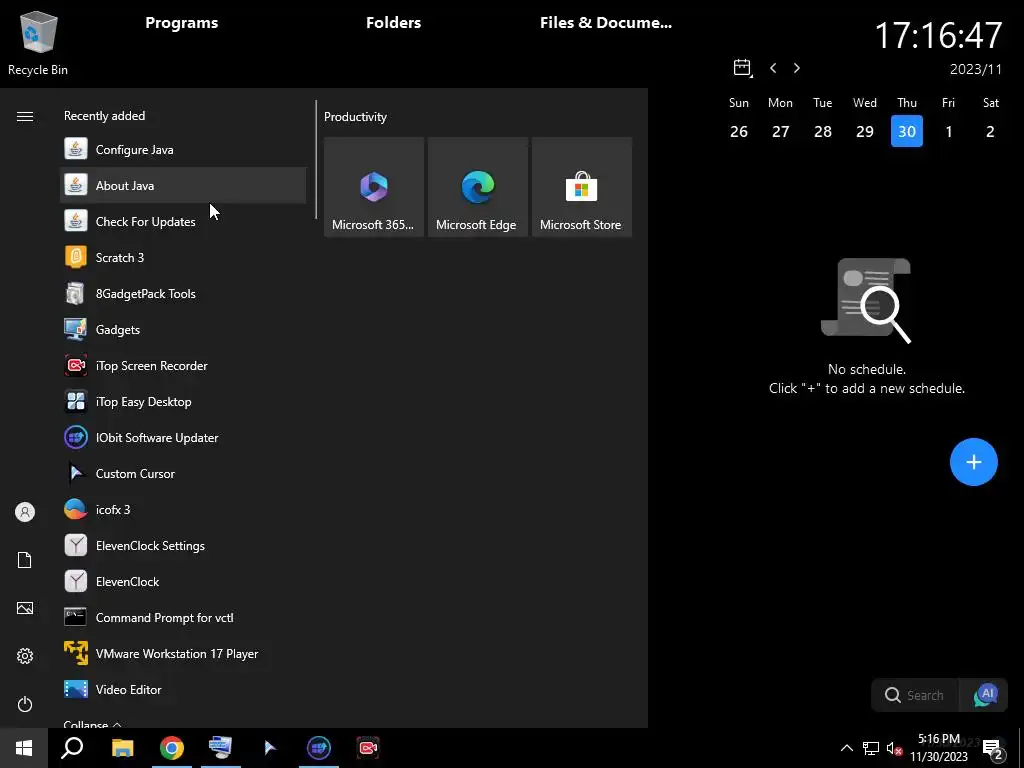The height and width of the screenshot is (768, 1024).
Task: Open the Microsoft 365 tile
Action: point(374,187)
